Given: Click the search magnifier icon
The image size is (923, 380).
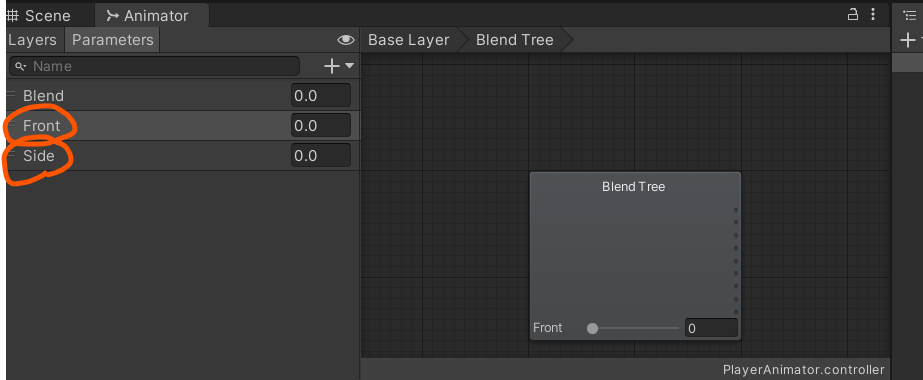Looking at the screenshot, I should pyautogui.click(x=21, y=66).
